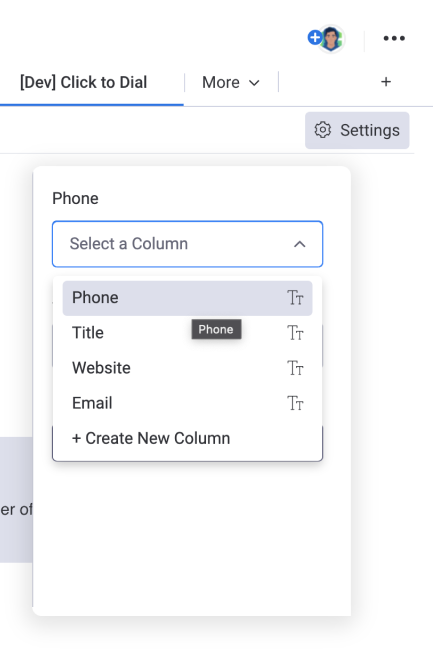433x650 pixels.
Task: Click the Phone tooltip label
Action: coord(216,329)
